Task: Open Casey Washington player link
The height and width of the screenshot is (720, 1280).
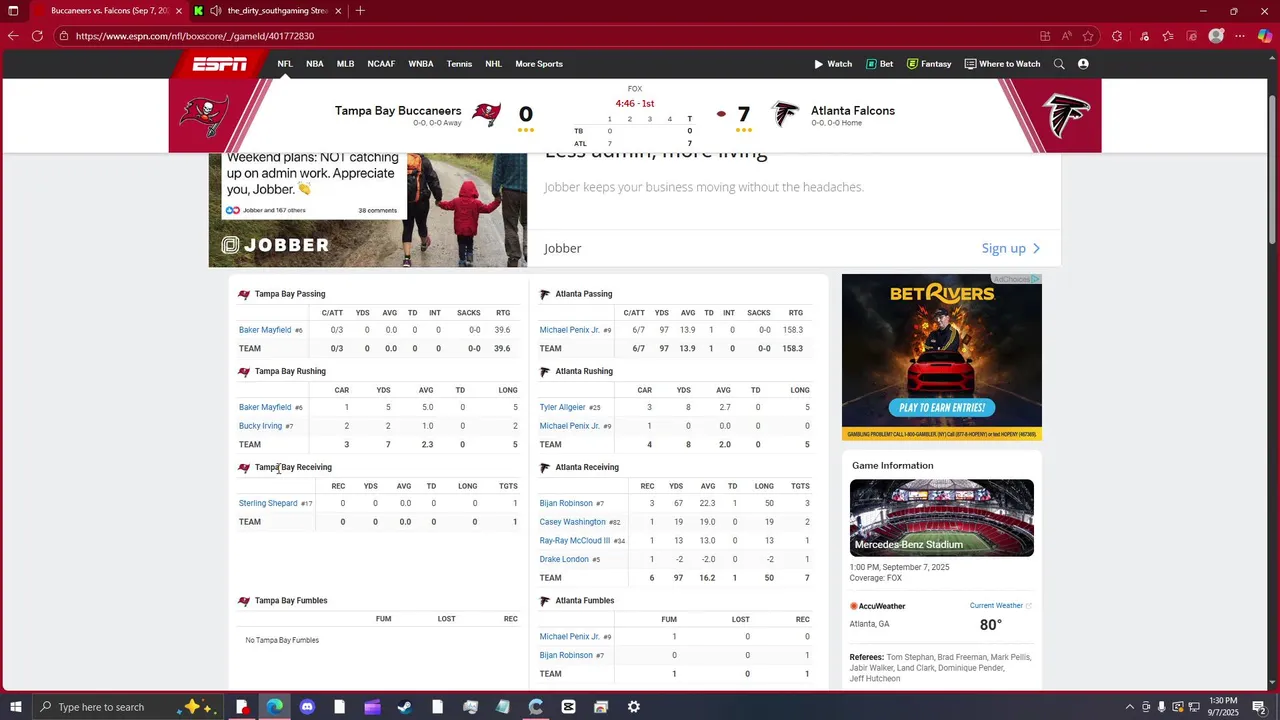Action: pos(572,522)
